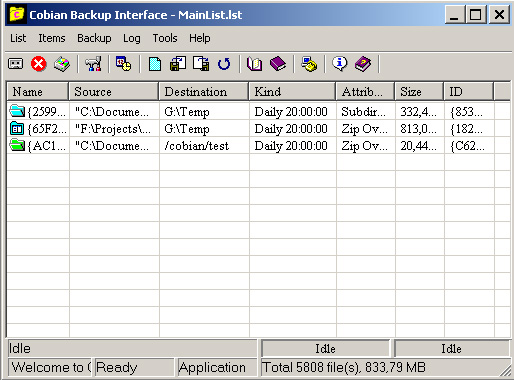Open the Tools menu
The image size is (514, 380).
coord(165,38)
